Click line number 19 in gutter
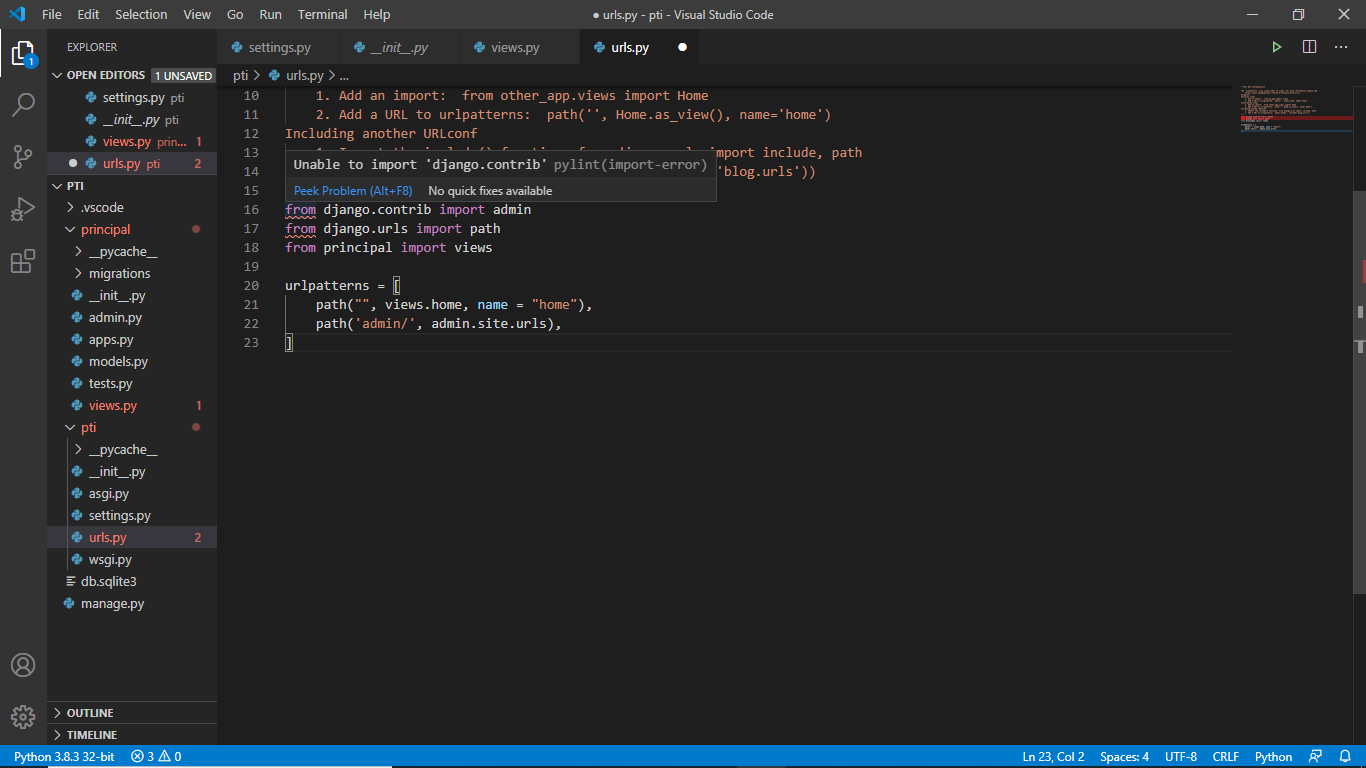Image resolution: width=1366 pixels, height=768 pixels. click(251, 266)
